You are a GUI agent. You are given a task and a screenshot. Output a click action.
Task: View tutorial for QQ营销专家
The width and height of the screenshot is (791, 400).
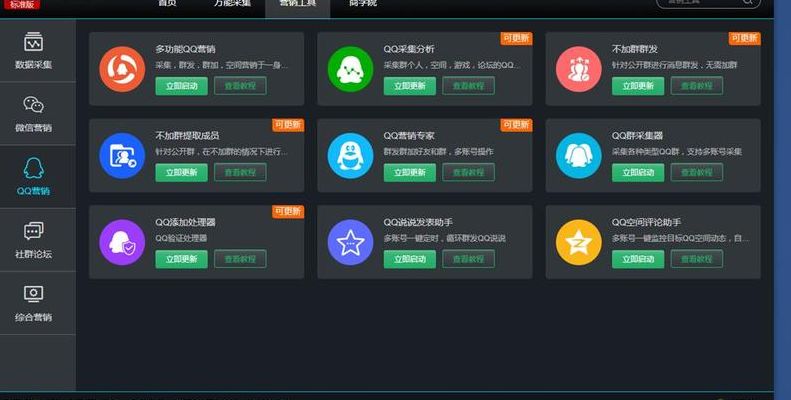tap(469, 173)
